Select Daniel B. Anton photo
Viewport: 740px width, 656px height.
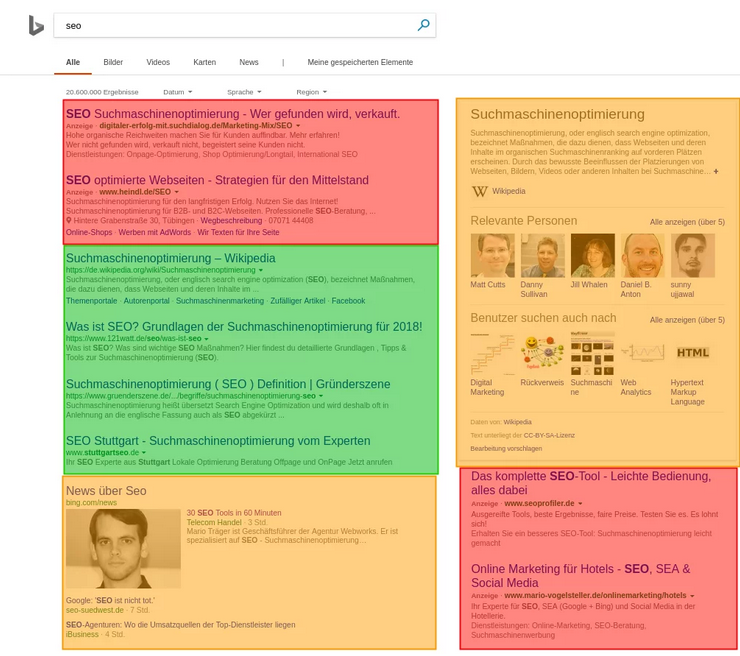point(643,255)
